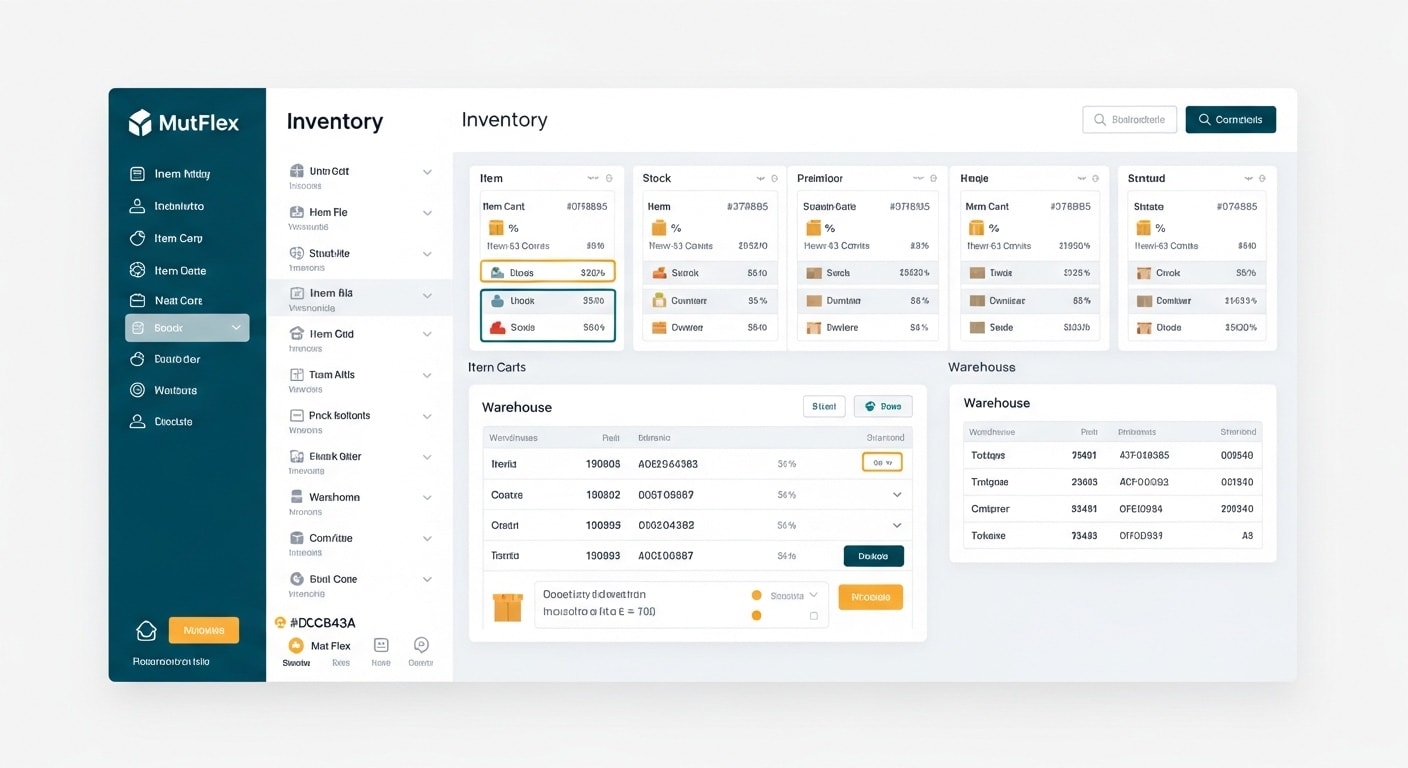1408x768 pixels.
Task: Open the orange-outlined dropdown in Iterila row
Action: coord(882,462)
